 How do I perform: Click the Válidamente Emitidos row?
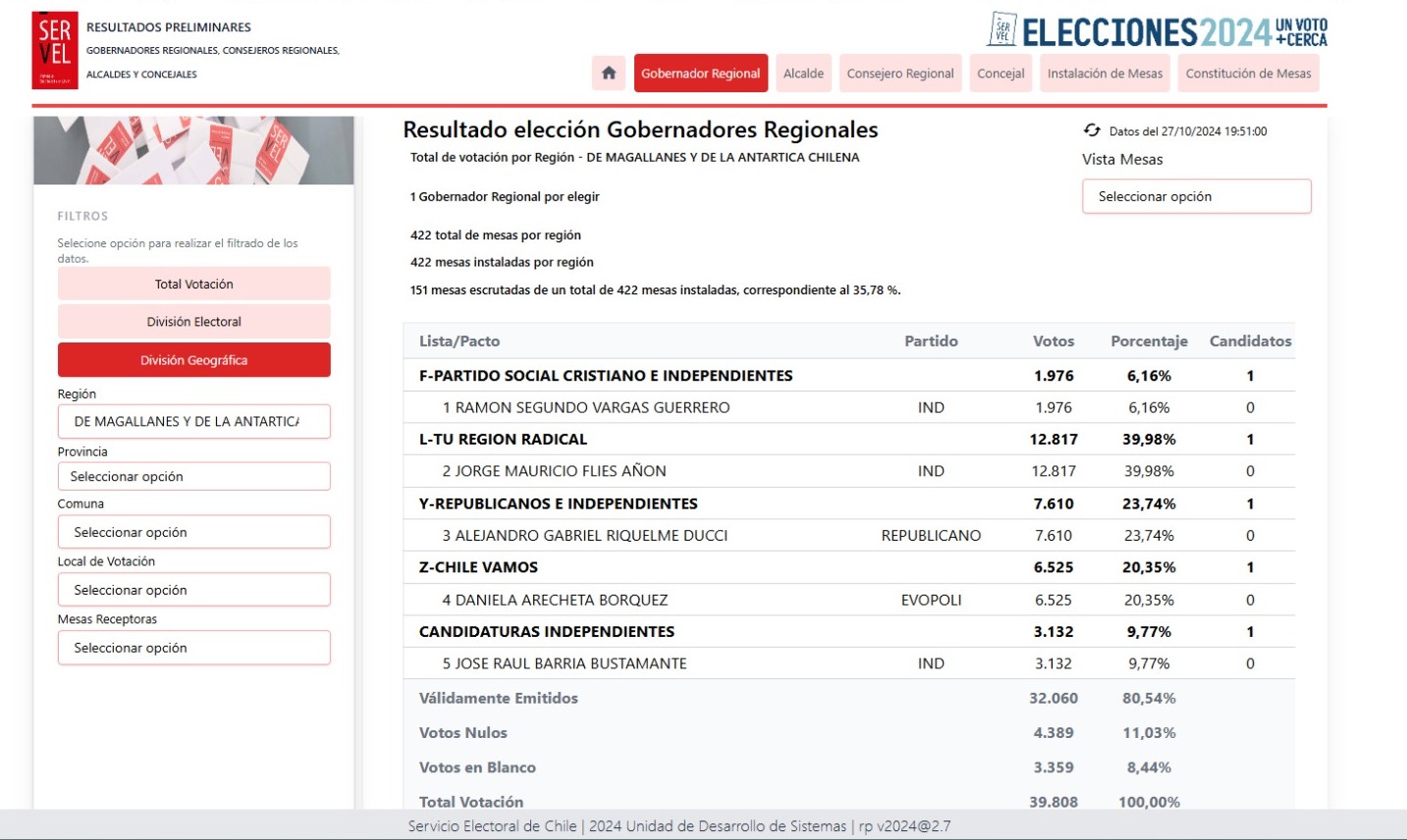849,699
